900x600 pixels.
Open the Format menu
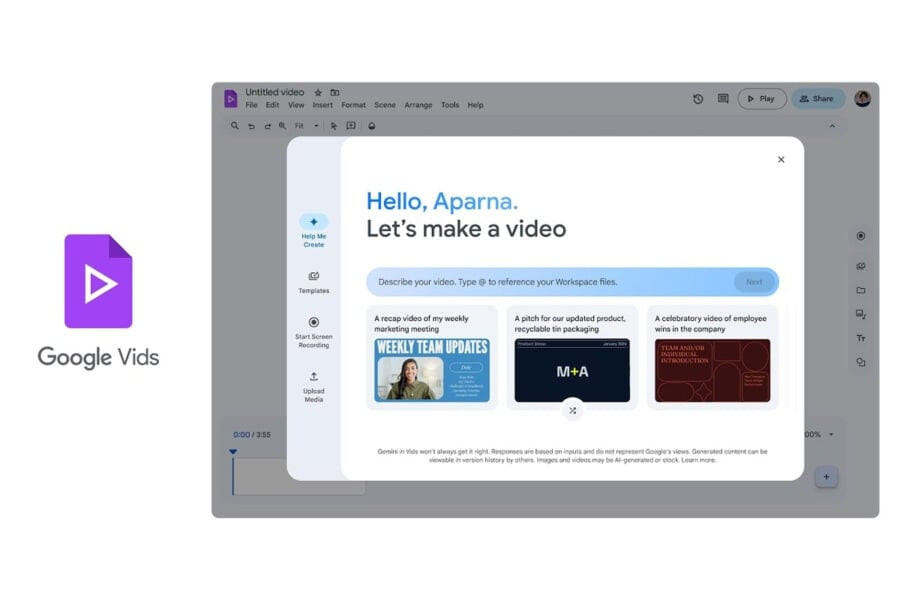(354, 105)
